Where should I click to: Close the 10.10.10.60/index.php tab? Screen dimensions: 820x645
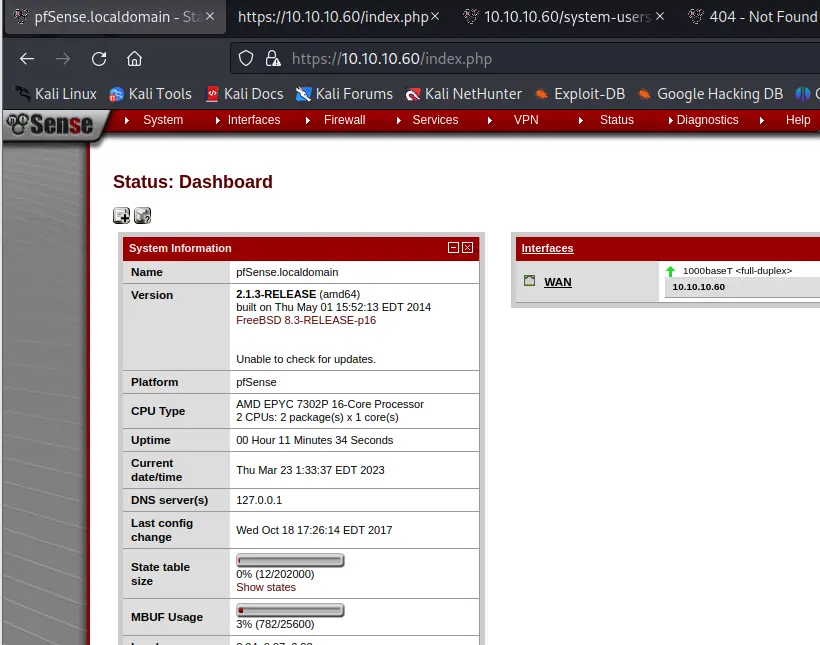click(x=435, y=17)
